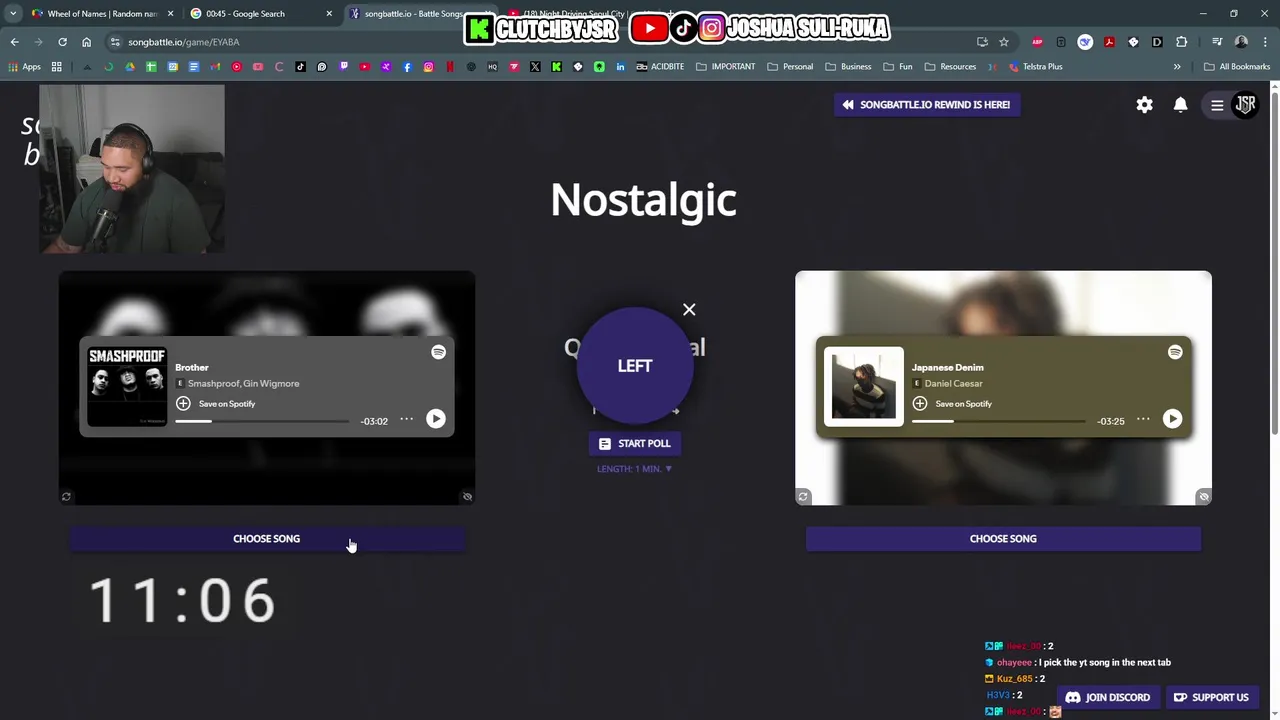Open the Instagram bookmark icon
This screenshot has height=720, width=1280.
click(428, 67)
